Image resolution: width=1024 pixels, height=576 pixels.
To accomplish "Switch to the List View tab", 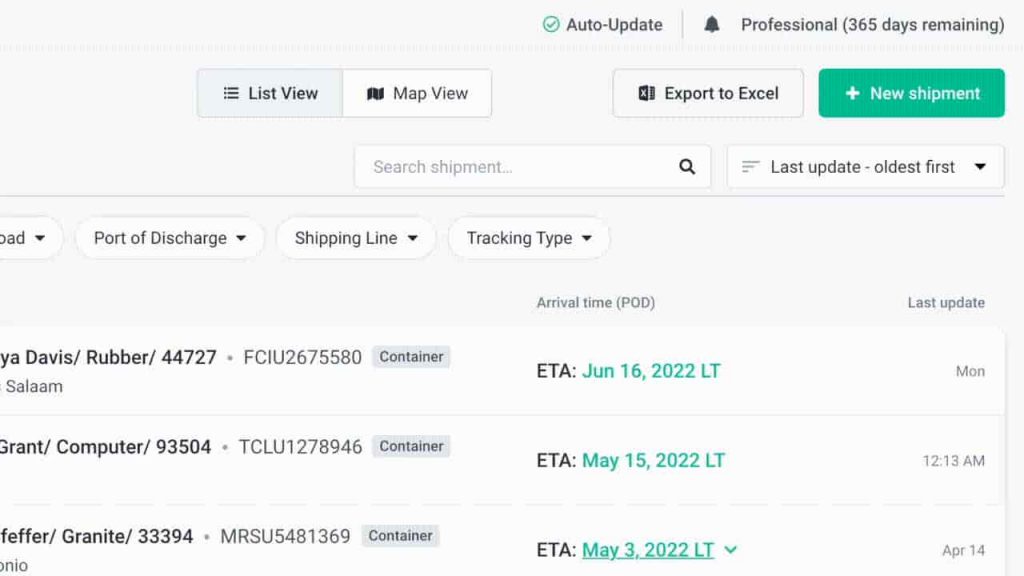I will [268, 93].
